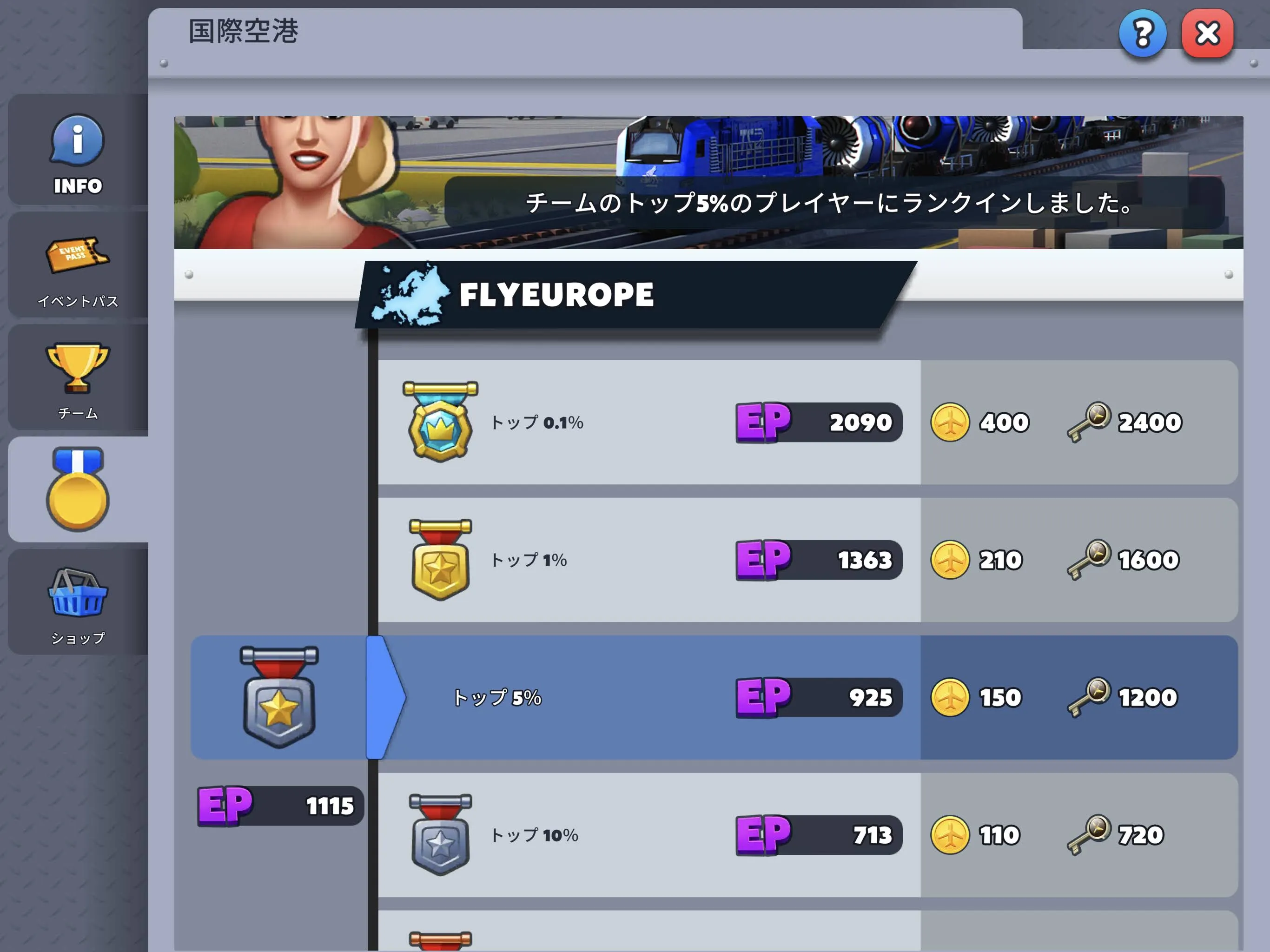Click the FLYEUROPE team header
The height and width of the screenshot is (952, 1270).
[x=635, y=295]
